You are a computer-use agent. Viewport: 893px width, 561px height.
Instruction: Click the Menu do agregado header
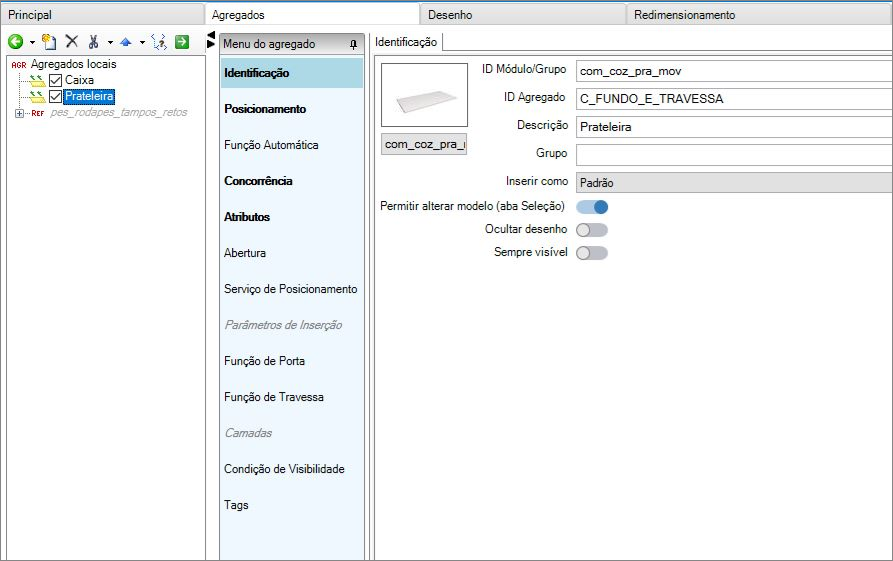click(292, 44)
